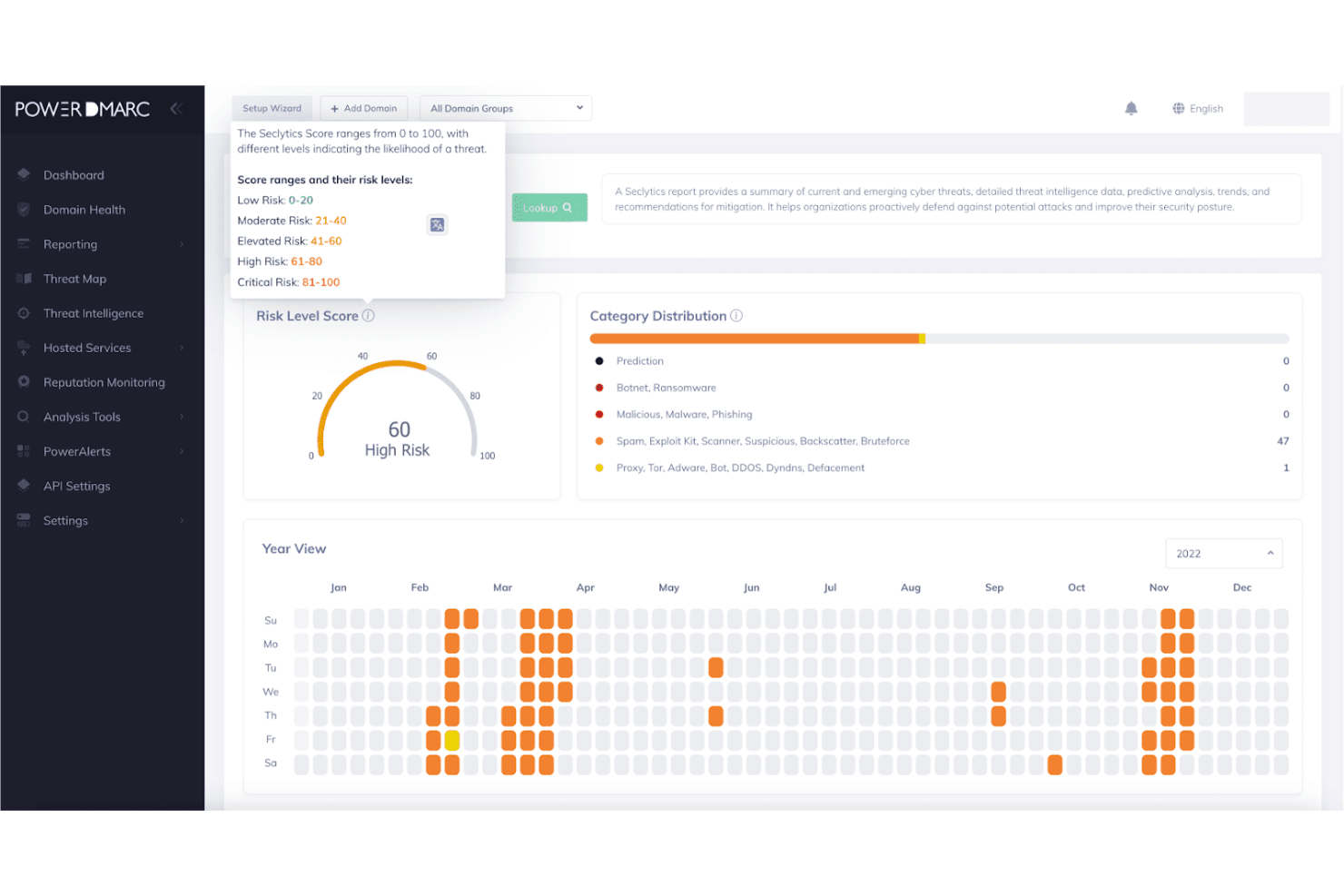The height and width of the screenshot is (896, 1344).
Task: Open notifications via the bell icon
Action: coord(1131,108)
